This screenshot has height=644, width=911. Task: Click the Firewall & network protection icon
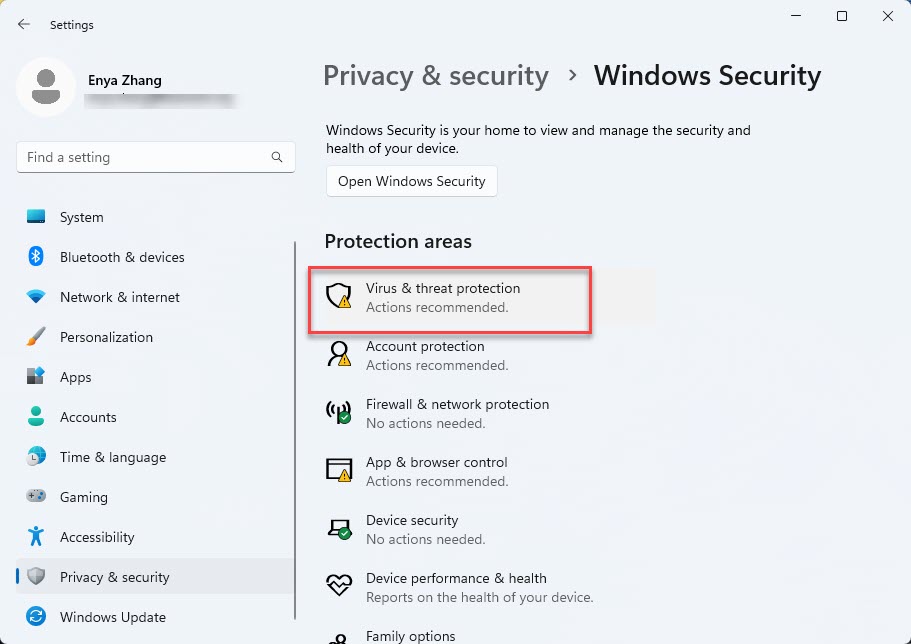point(339,412)
